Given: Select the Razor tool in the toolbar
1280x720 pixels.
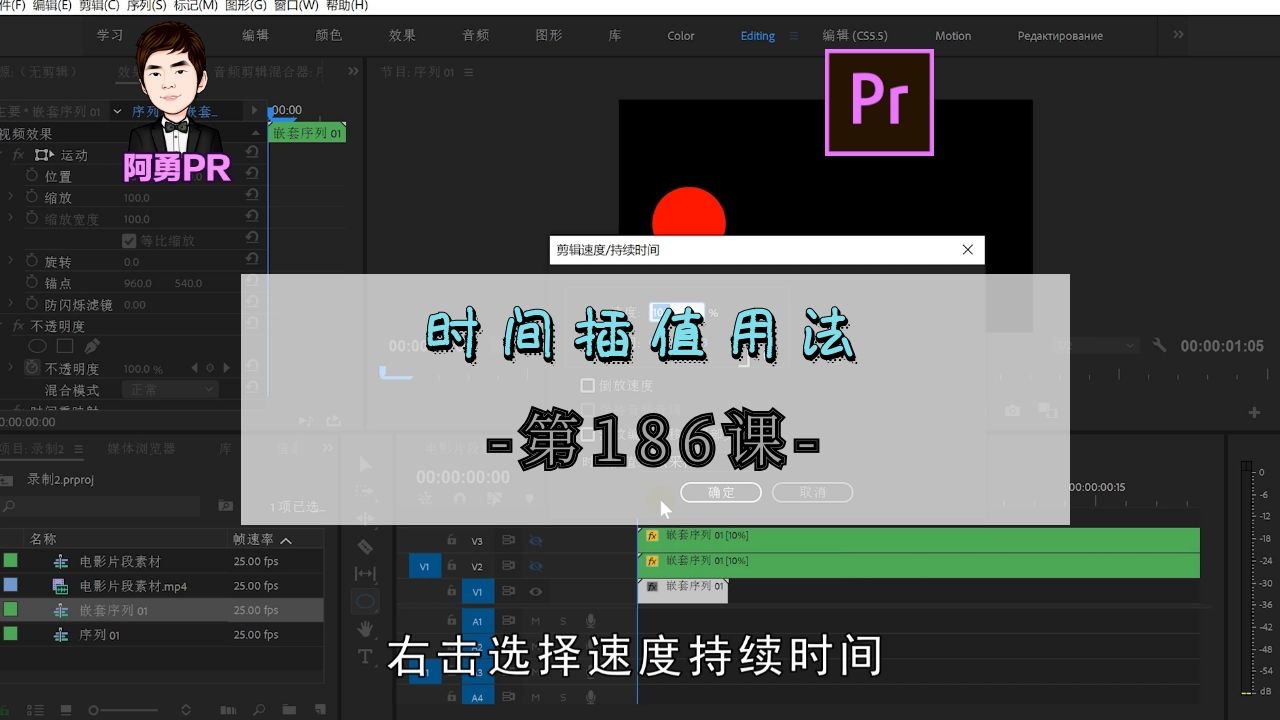Looking at the screenshot, I should point(365,547).
